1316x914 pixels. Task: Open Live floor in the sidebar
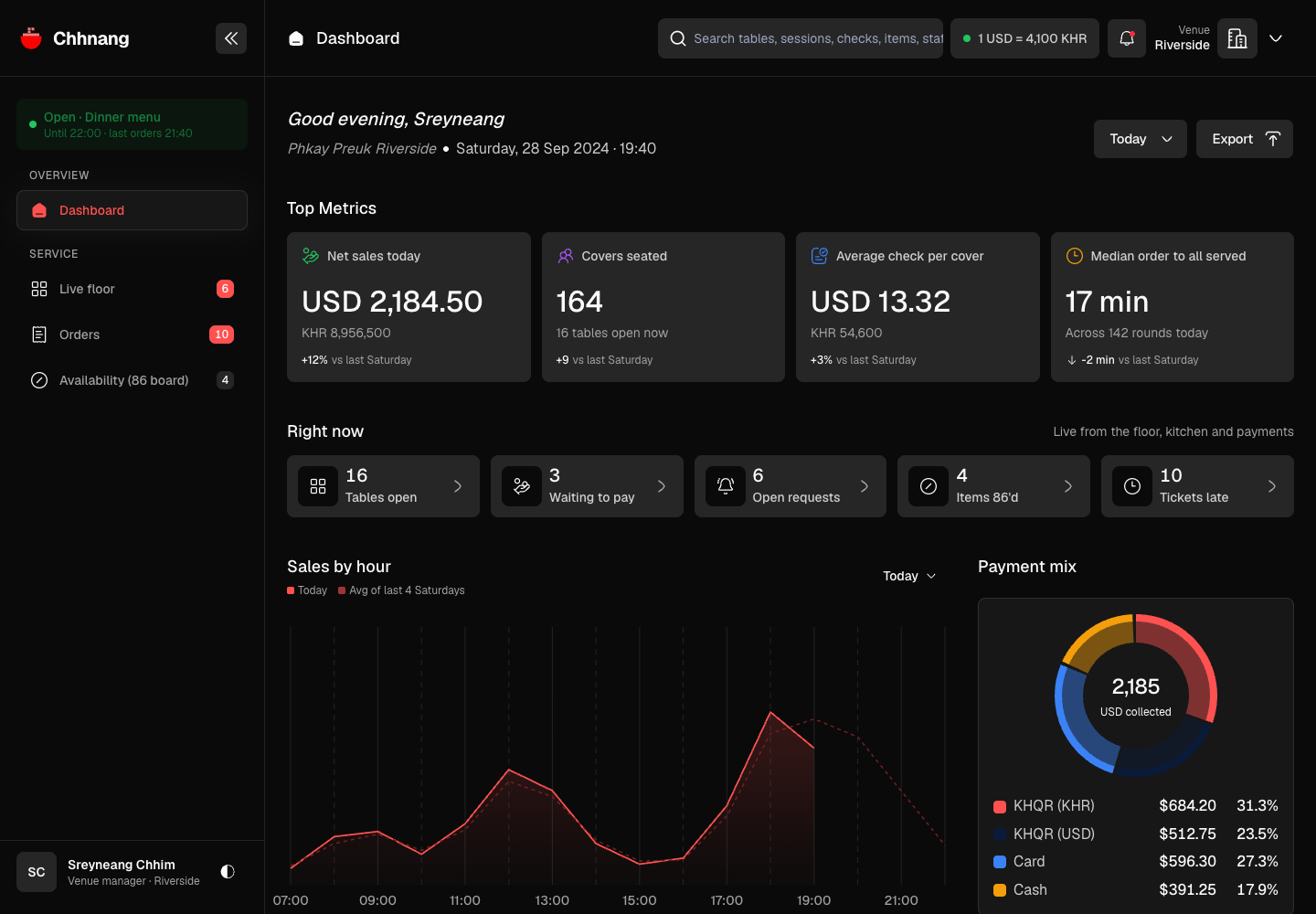click(132, 289)
